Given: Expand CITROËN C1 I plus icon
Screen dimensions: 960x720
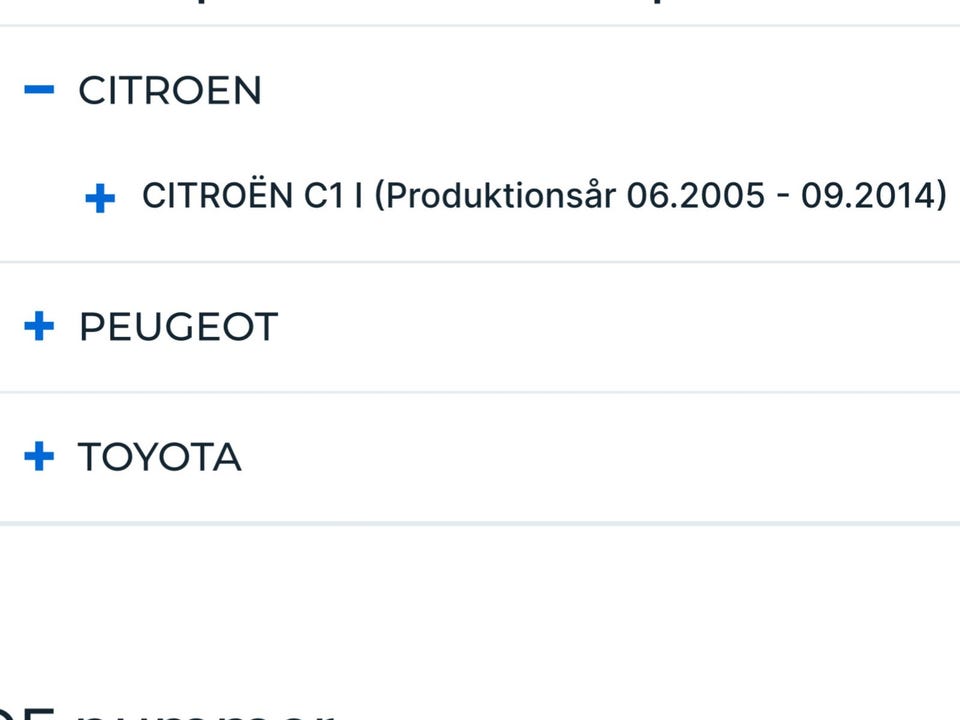Looking at the screenshot, I should coord(100,198).
